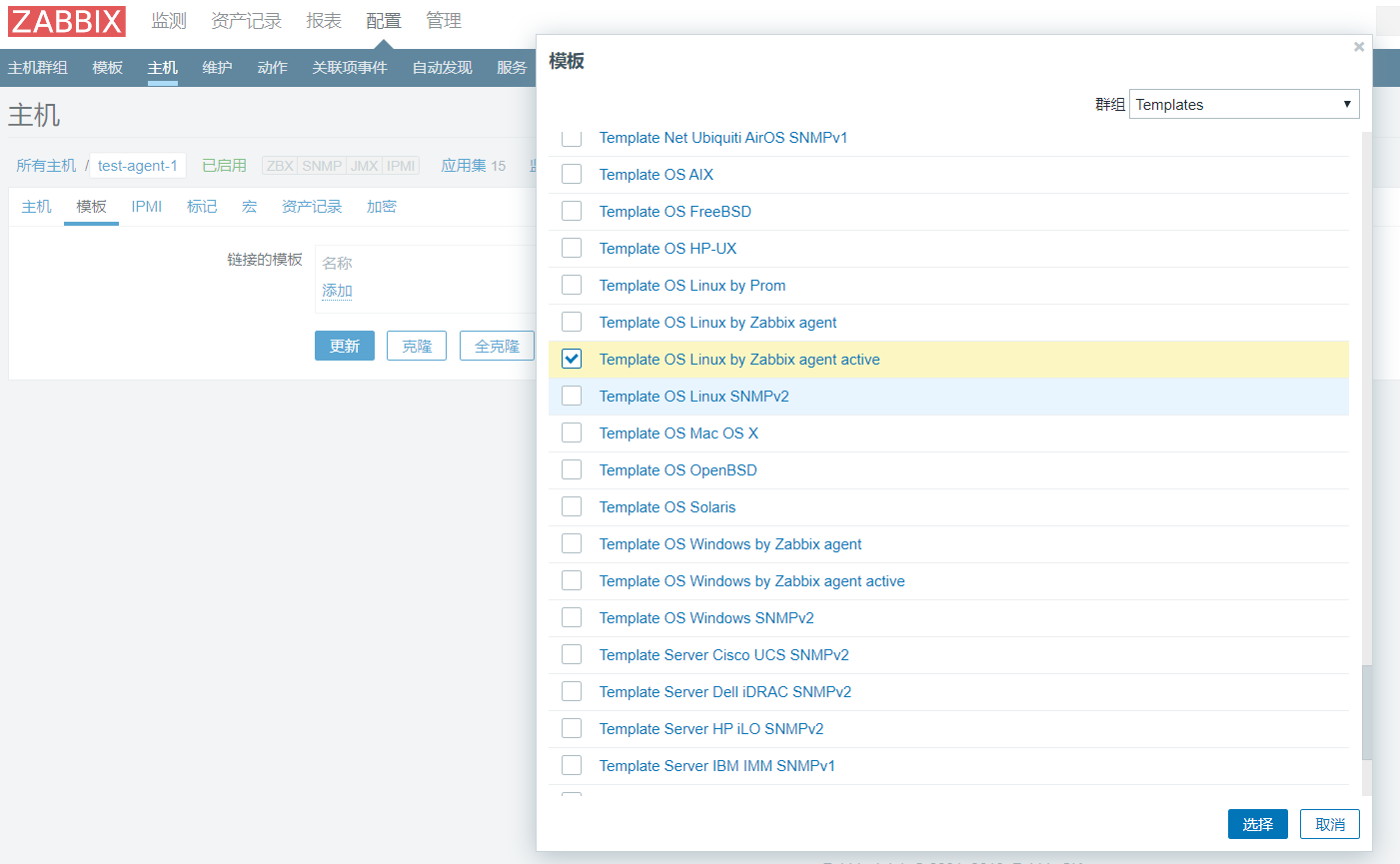
Task: Click the 取消 button in dialog
Action: tap(1330, 824)
